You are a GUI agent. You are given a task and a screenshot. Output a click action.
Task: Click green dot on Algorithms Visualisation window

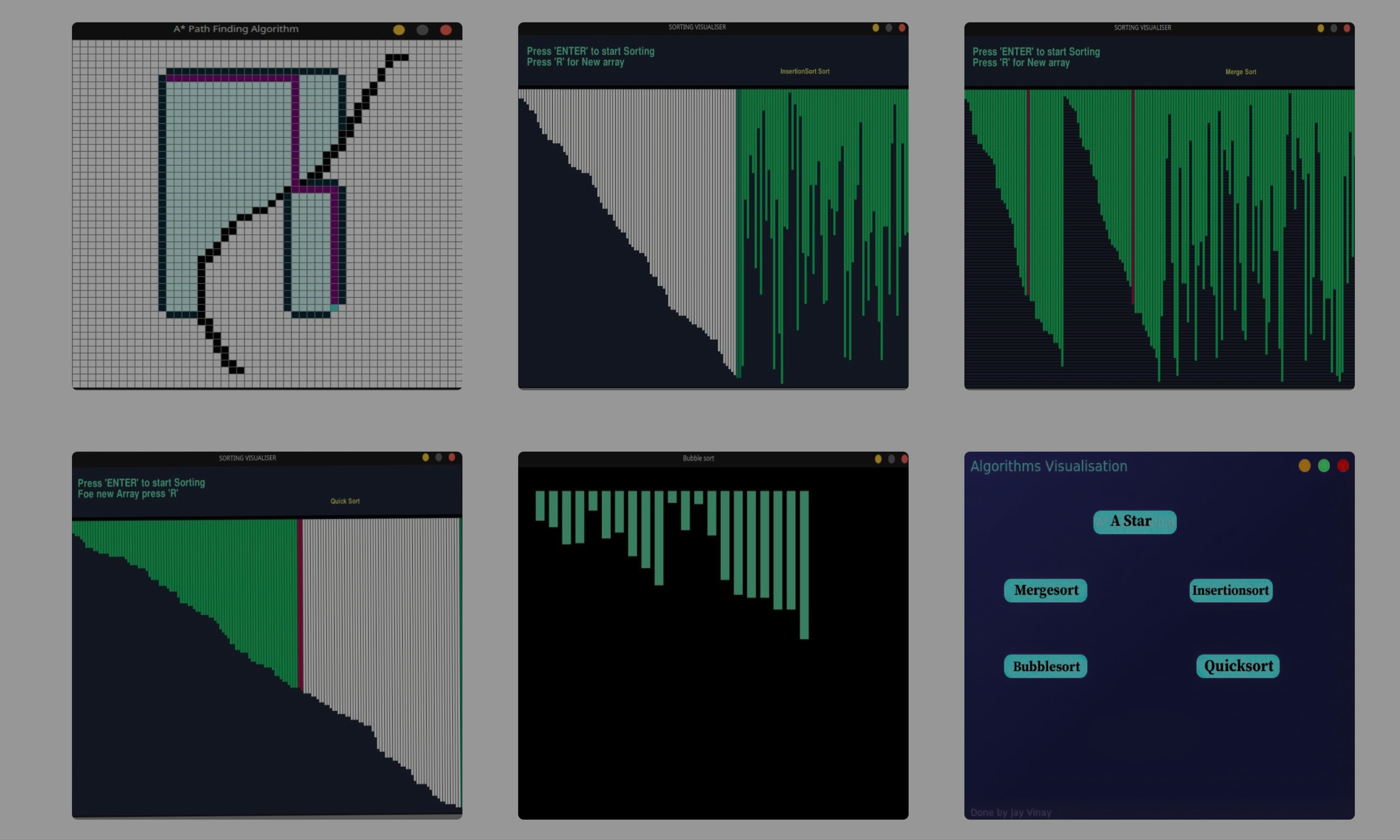(x=1323, y=465)
